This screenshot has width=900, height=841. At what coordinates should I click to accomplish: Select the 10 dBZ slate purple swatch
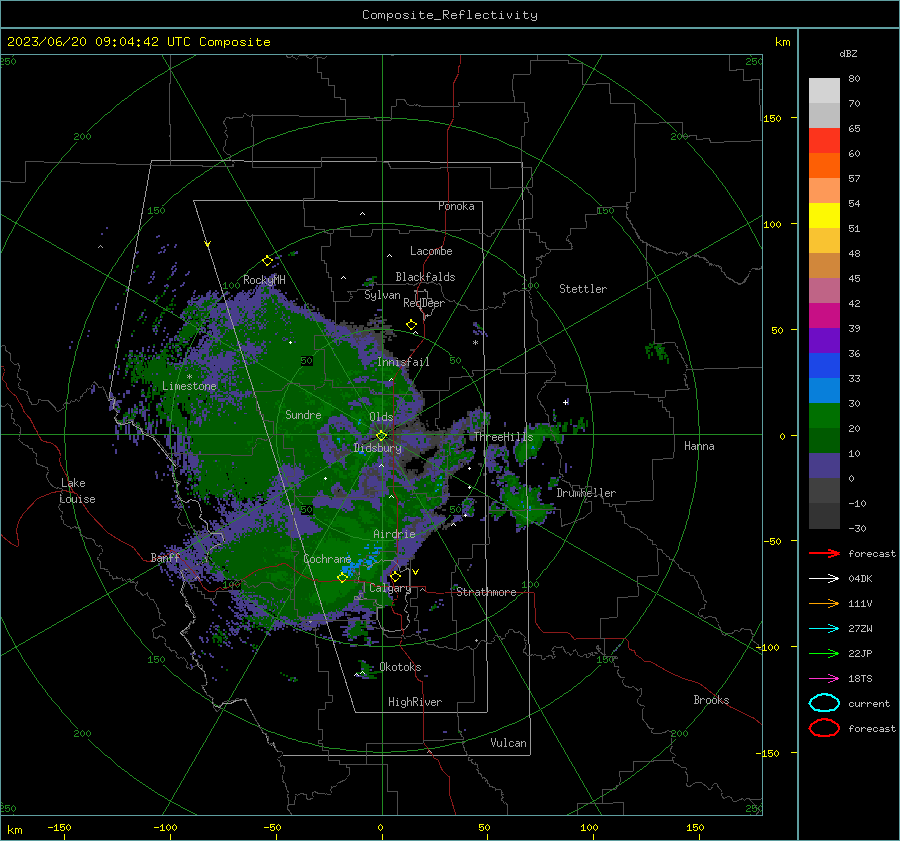click(x=824, y=466)
